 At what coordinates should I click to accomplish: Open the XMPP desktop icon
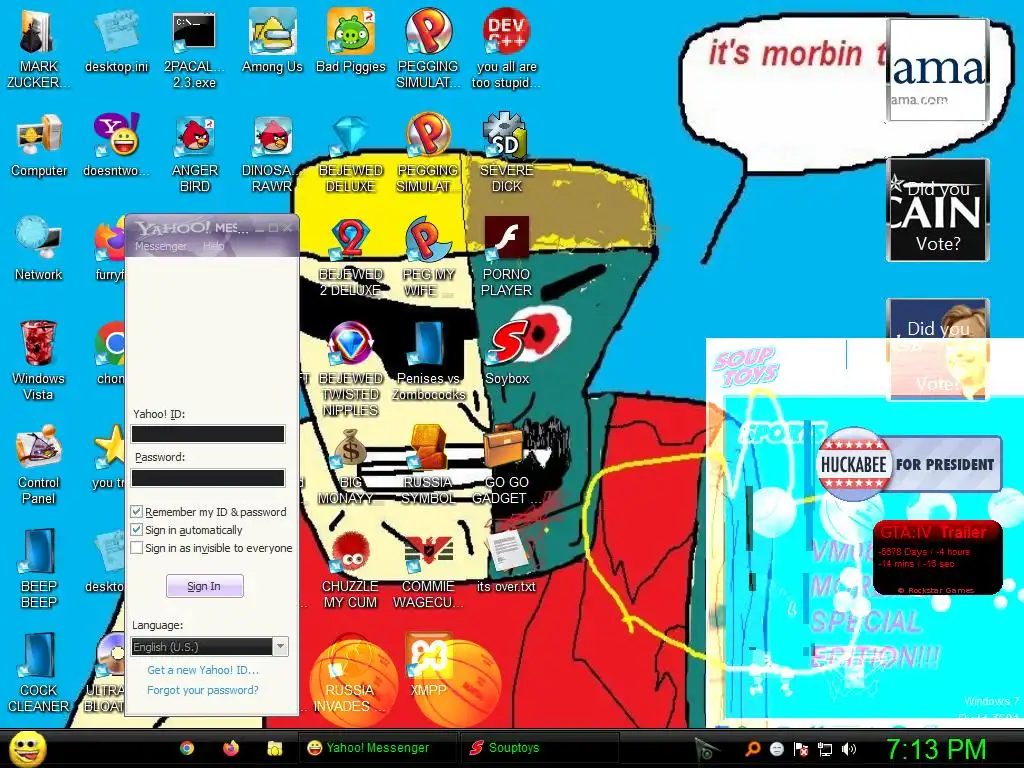coord(428,665)
